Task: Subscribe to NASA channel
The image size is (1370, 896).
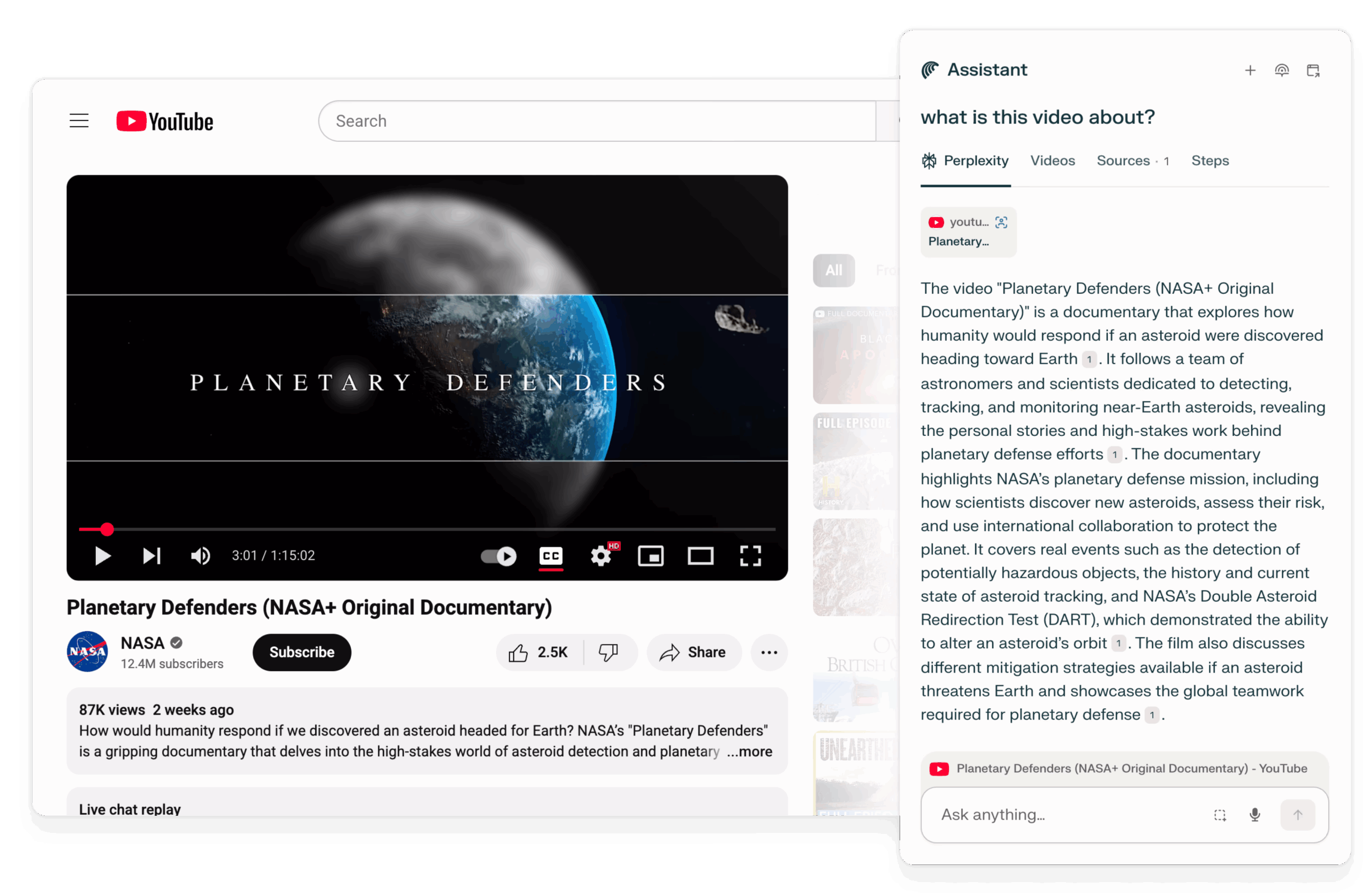Action: pyautogui.click(x=302, y=652)
